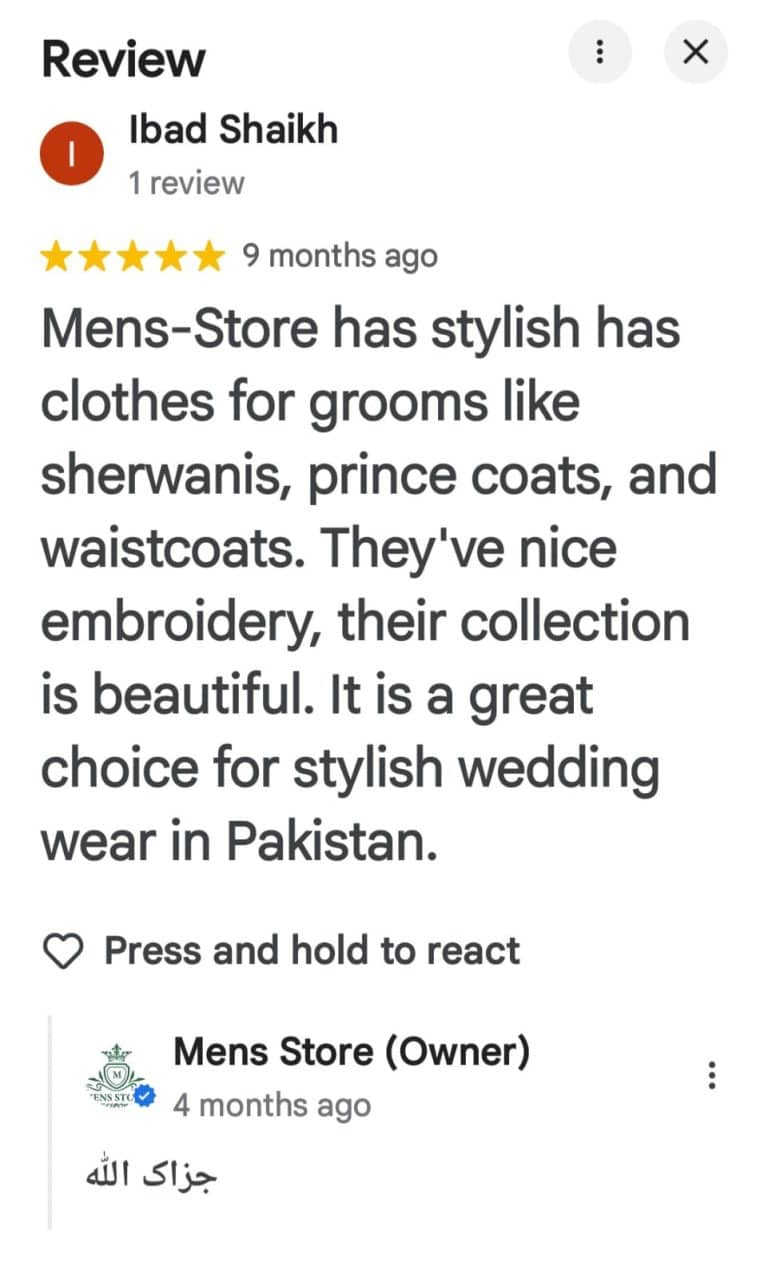Click the "Press and hold to react" label
This screenshot has height=1279, width=768.
pos(312,950)
